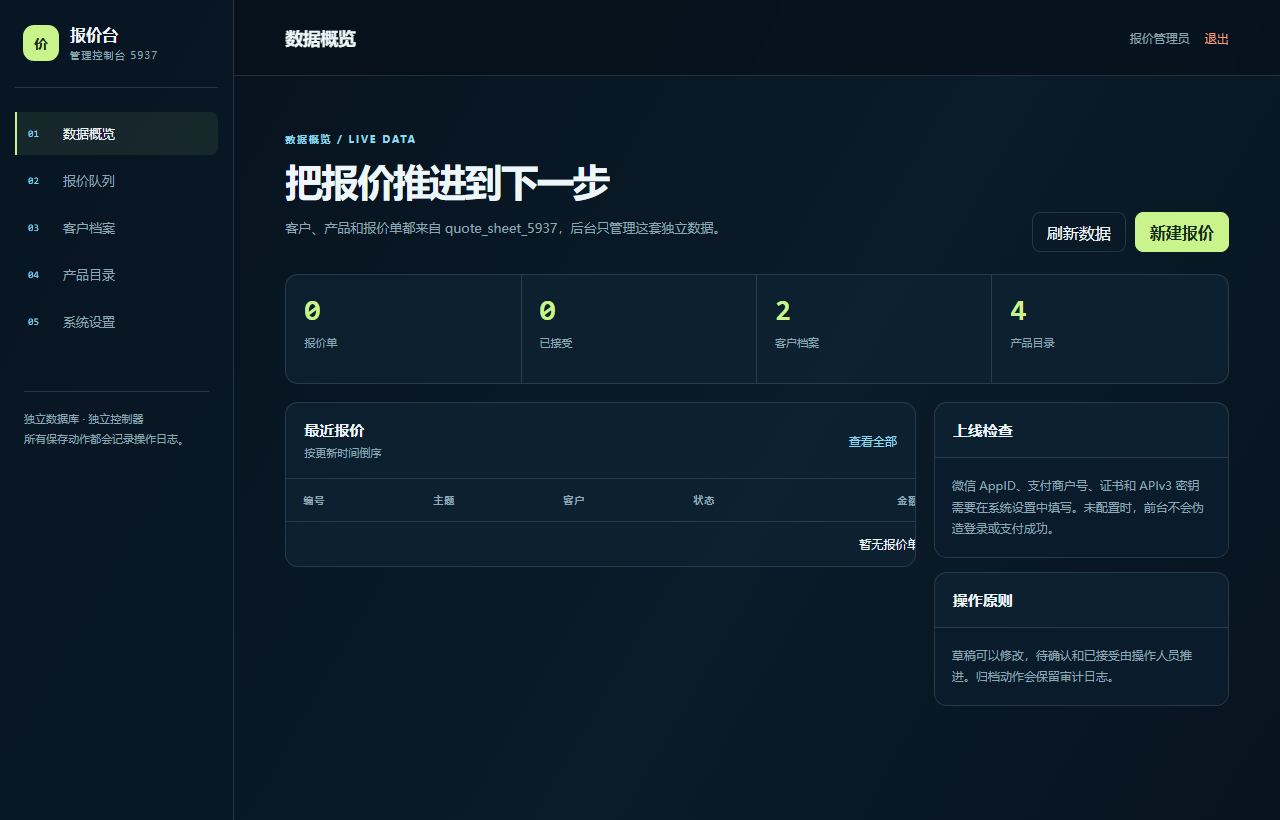Click the 状态 column header

(704, 500)
